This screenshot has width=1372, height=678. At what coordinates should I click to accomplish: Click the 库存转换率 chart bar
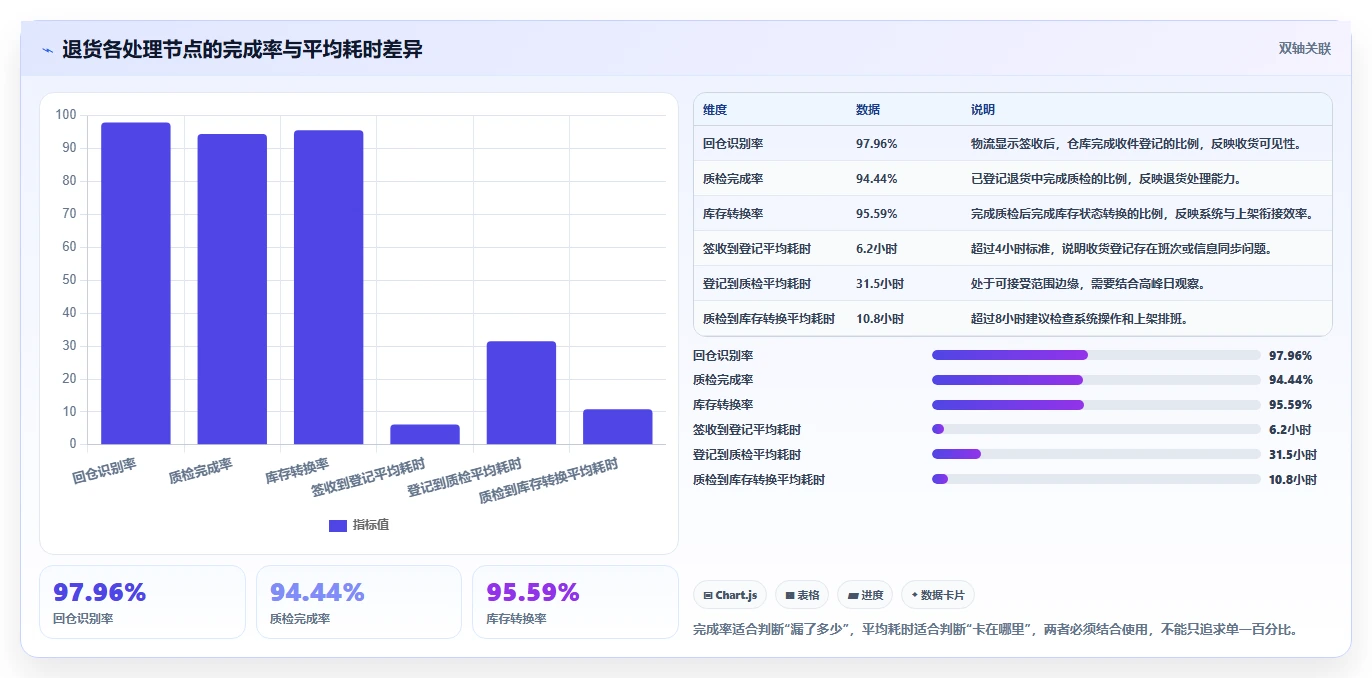tap(328, 287)
